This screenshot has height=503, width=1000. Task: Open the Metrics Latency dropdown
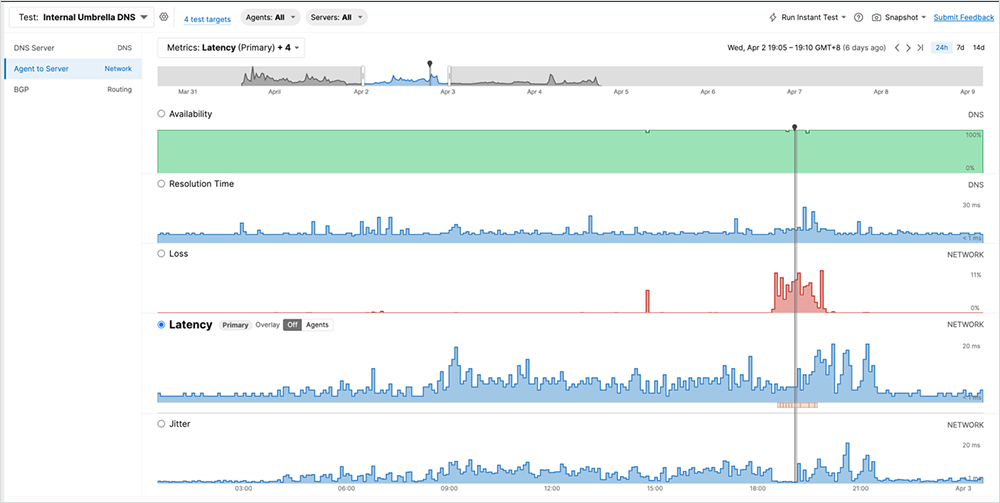pos(231,48)
